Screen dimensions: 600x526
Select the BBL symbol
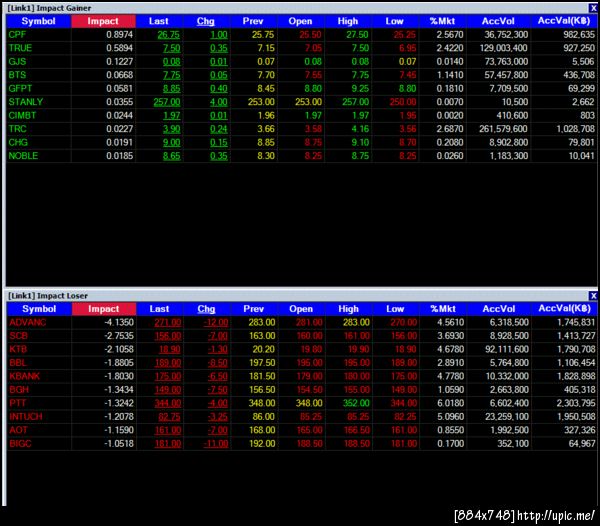[18, 363]
